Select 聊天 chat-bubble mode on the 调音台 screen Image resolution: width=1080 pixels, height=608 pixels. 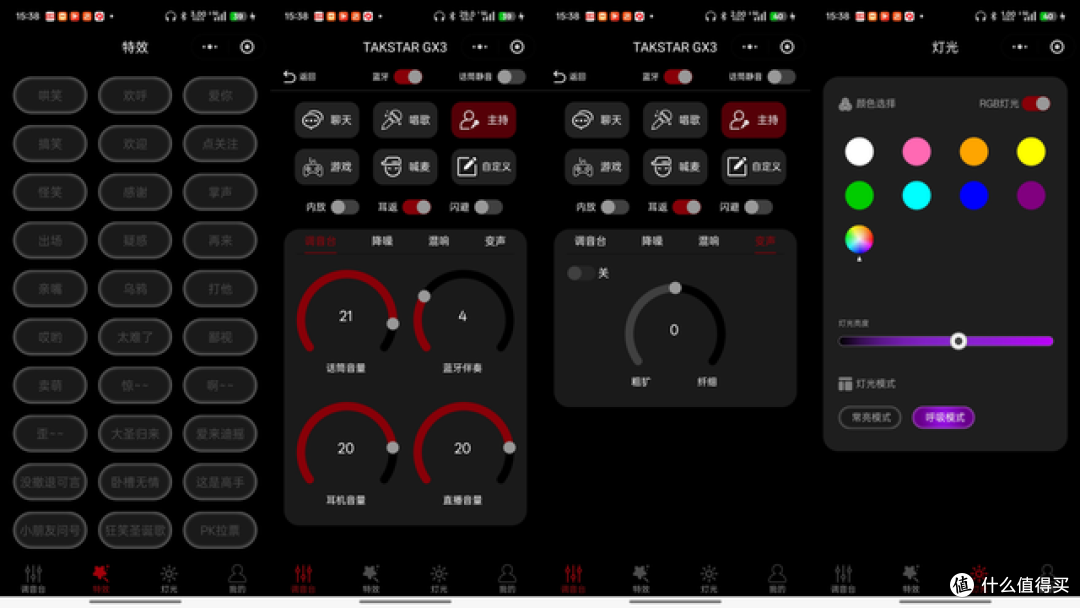327,120
